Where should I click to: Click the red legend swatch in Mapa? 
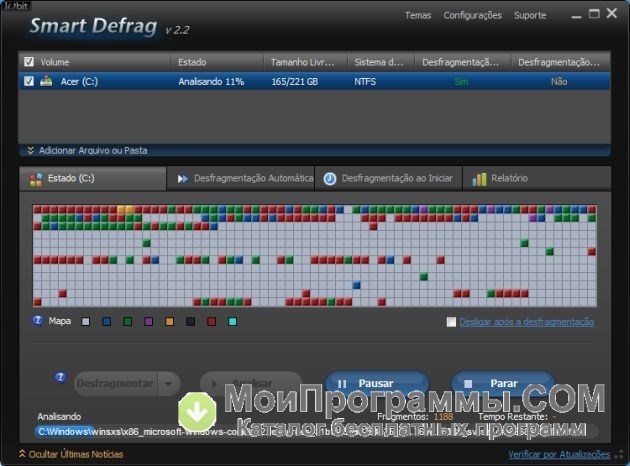pyautogui.click(x=211, y=321)
